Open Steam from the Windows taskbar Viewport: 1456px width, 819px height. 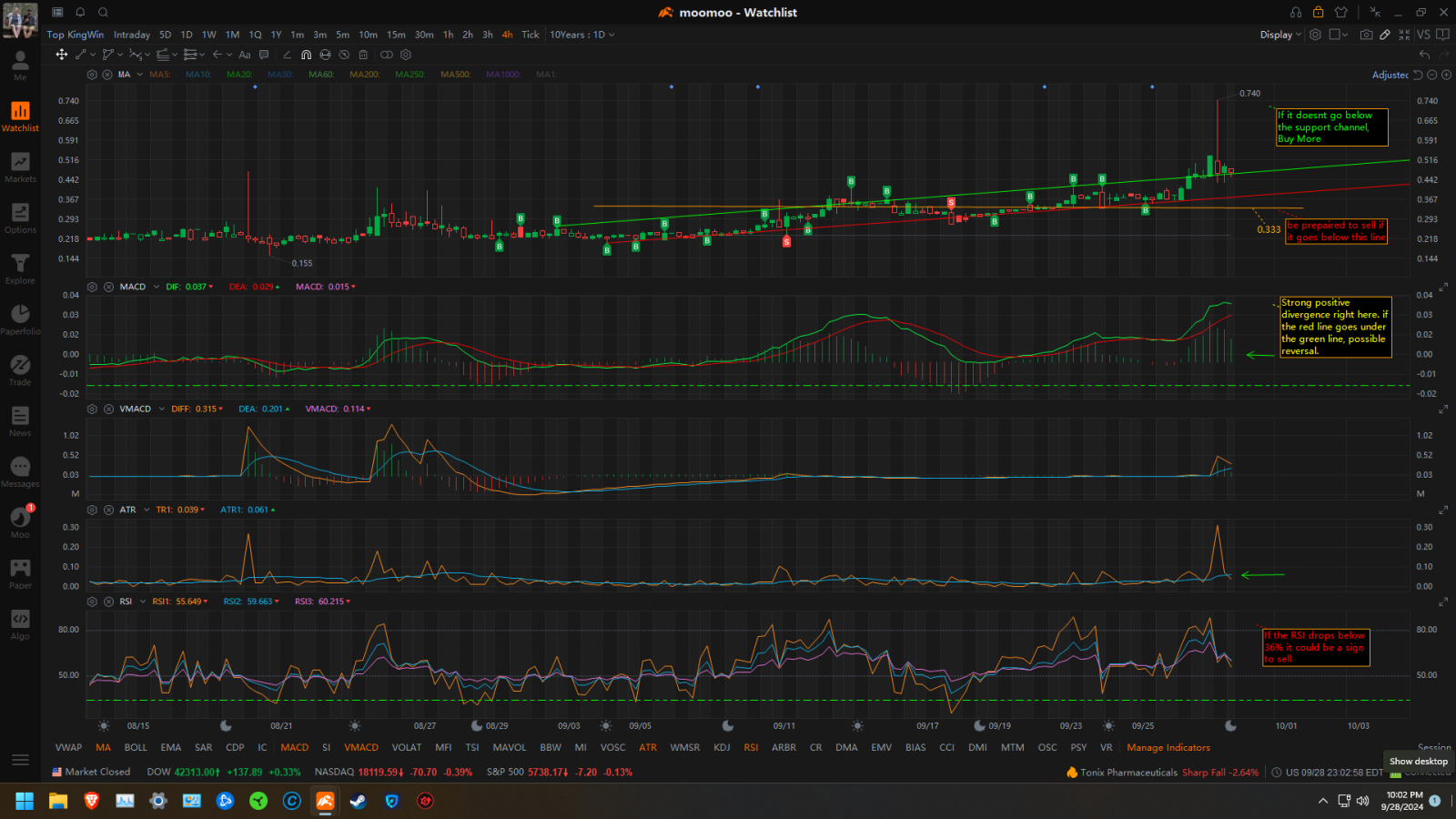coord(359,801)
